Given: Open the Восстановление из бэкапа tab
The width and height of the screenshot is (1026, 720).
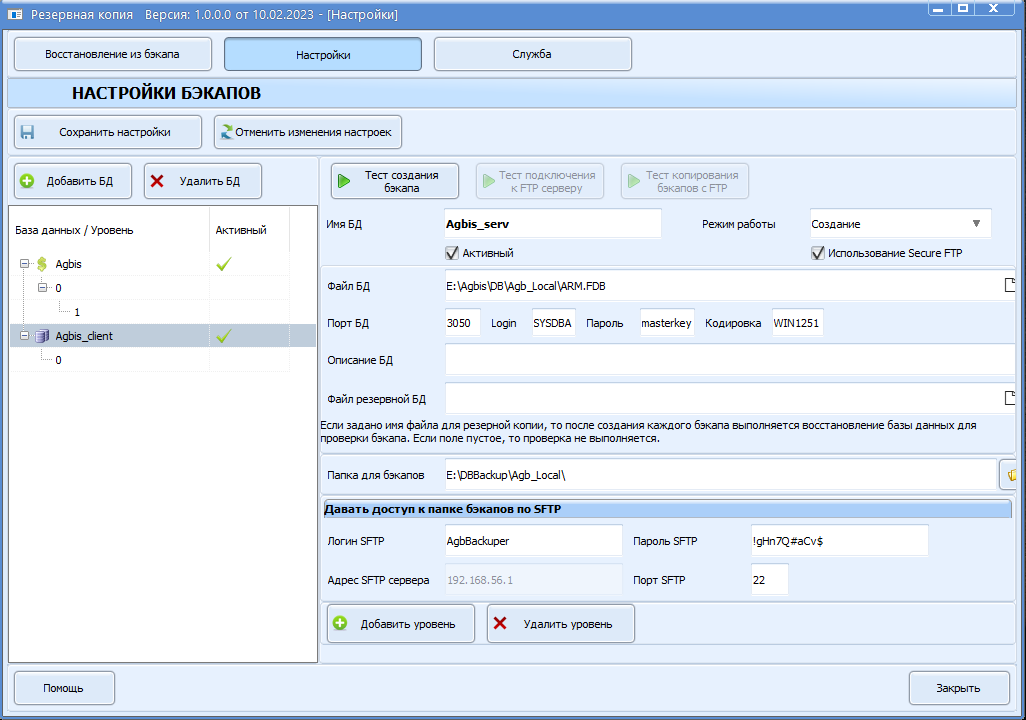Looking at the screenshot, I should coord(113,54).
